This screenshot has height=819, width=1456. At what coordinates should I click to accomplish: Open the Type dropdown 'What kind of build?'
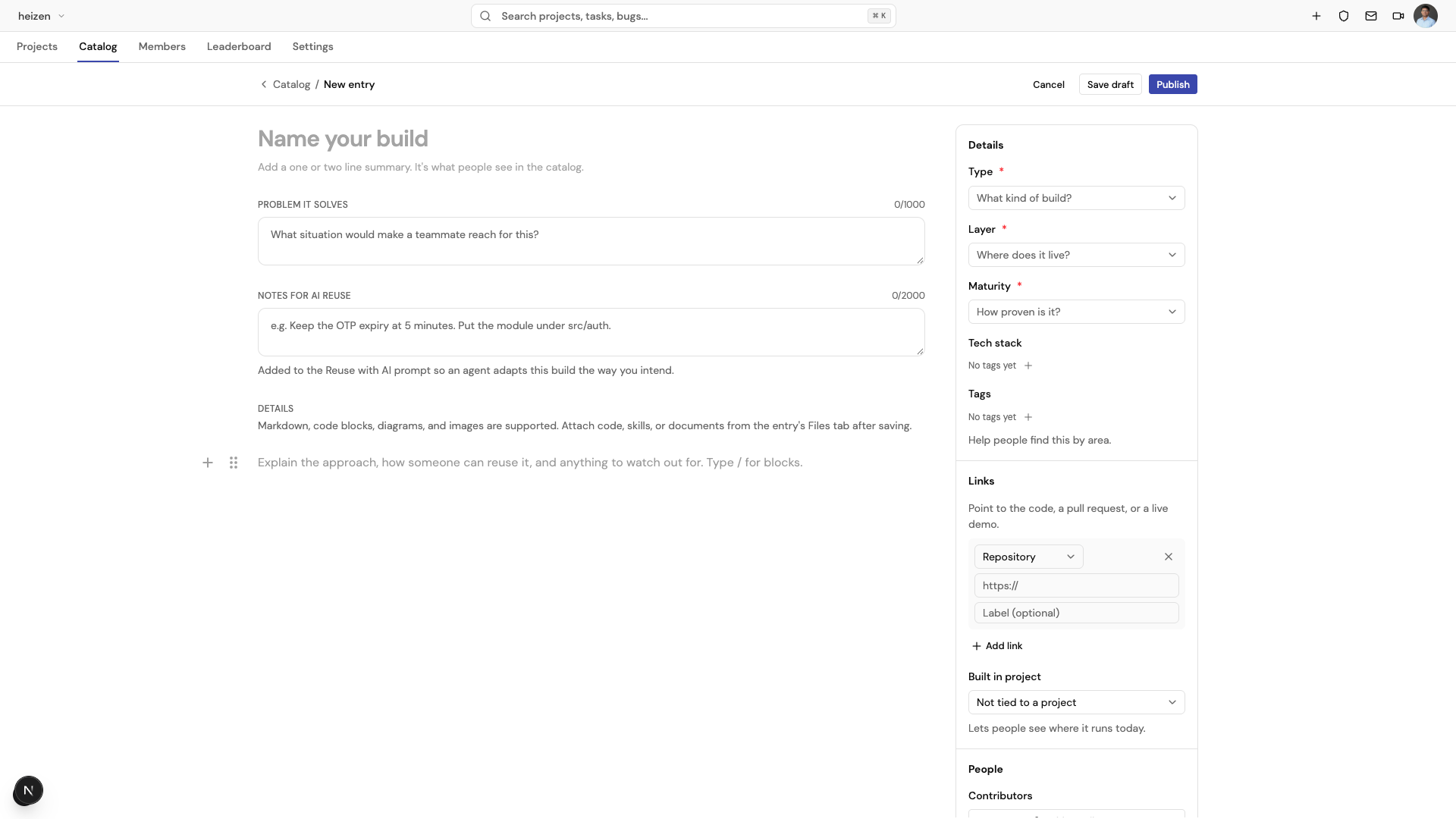1076,198
